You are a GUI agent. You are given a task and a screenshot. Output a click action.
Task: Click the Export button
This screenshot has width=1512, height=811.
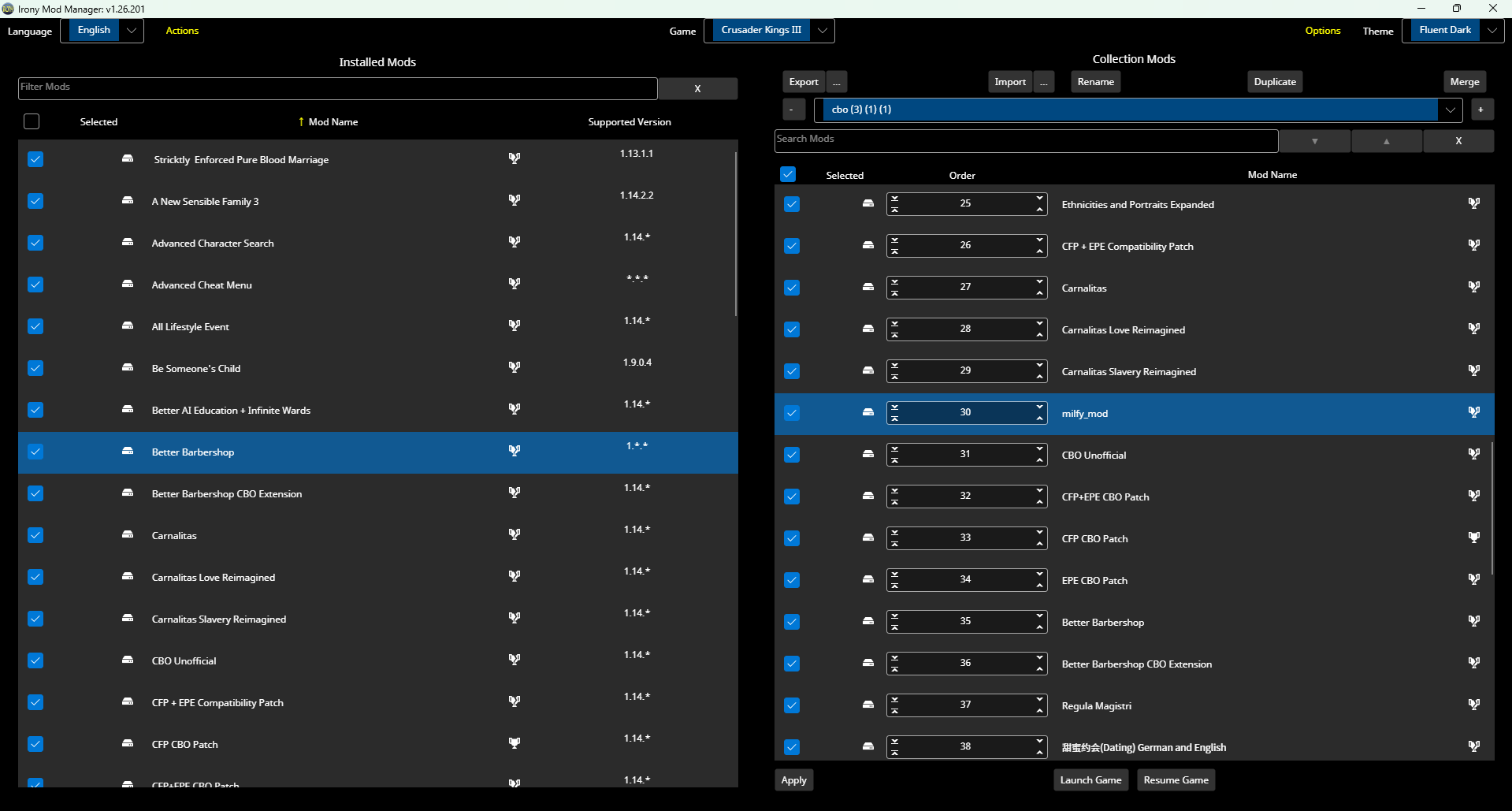(x=804, y=82)
